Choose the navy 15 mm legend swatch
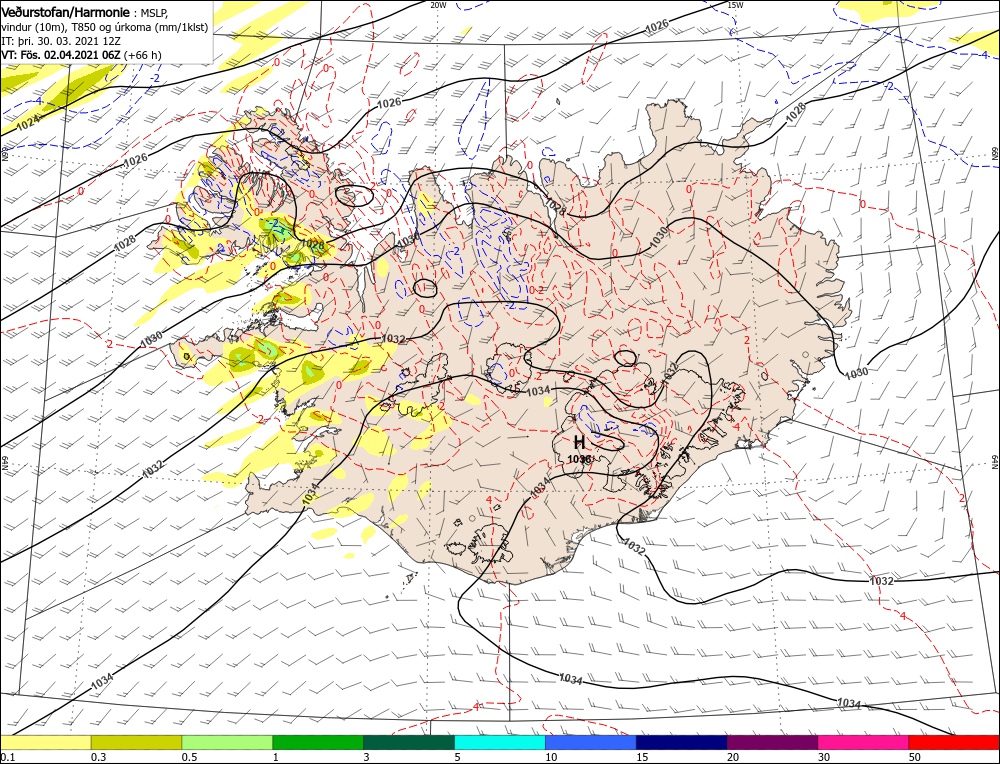The height and width of the screenshot is (764, 1000). point(682,742)
